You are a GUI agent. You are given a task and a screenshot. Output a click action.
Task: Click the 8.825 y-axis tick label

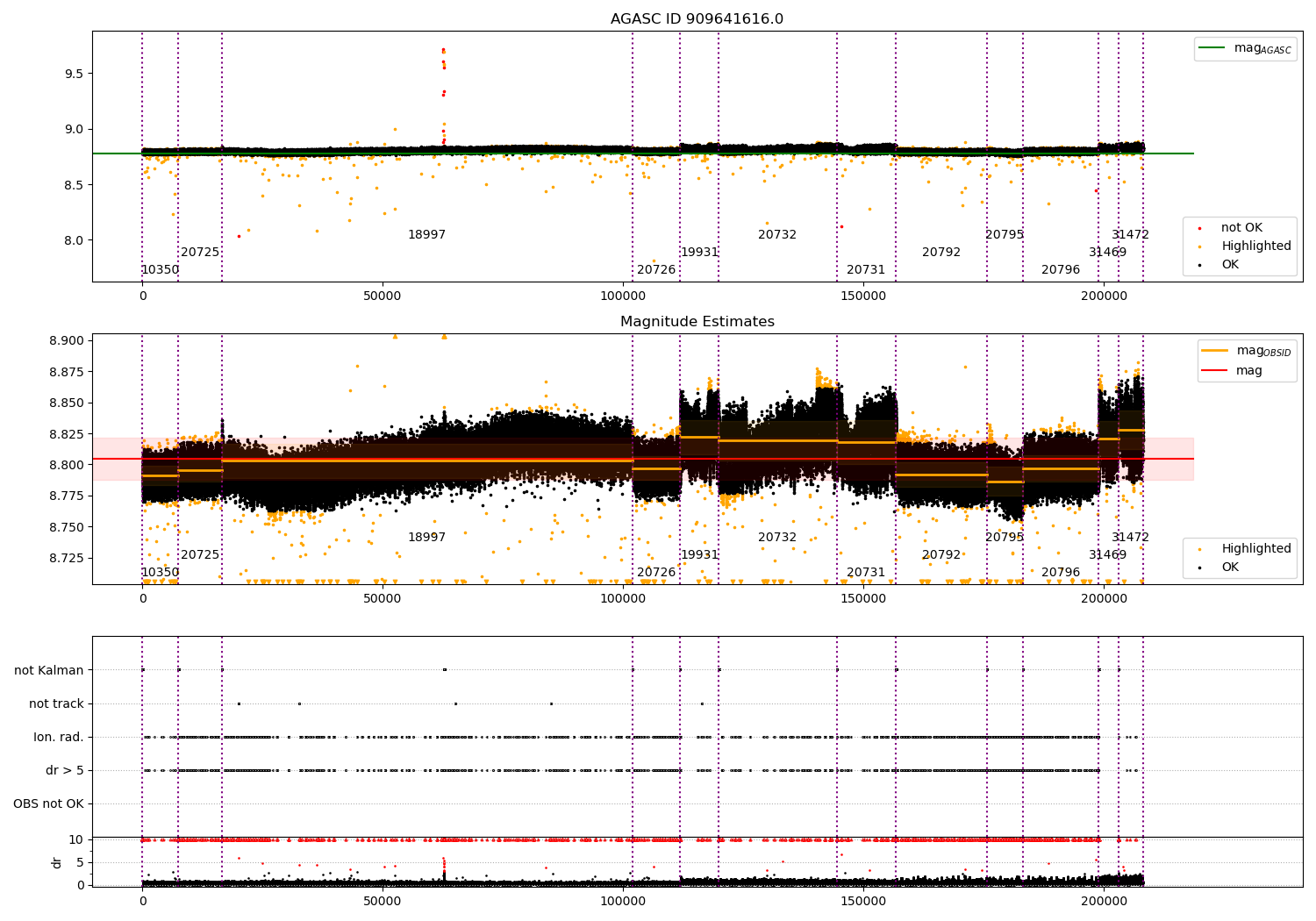[x=67, y=434]
